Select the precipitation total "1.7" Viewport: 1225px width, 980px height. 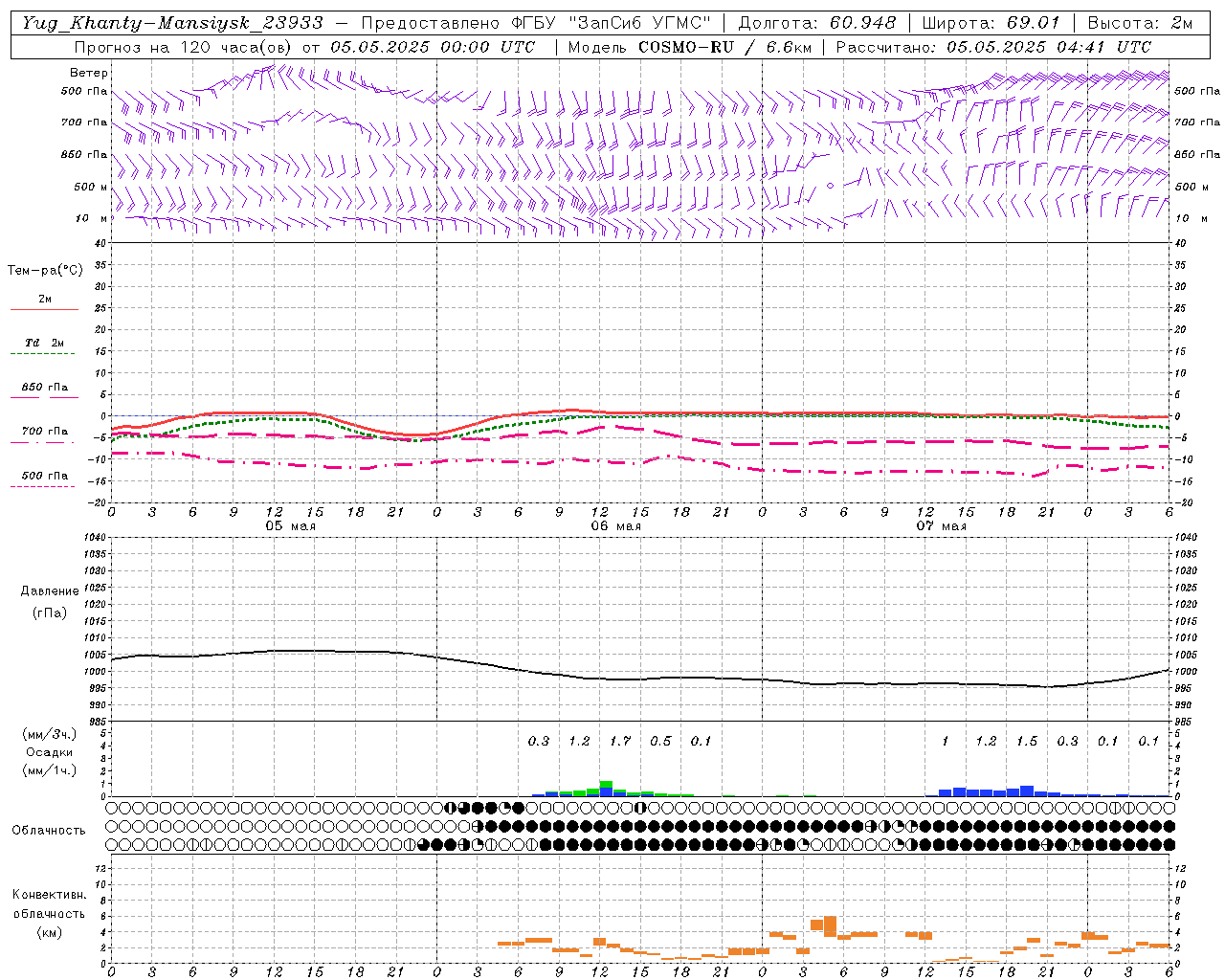pos(620,742)
